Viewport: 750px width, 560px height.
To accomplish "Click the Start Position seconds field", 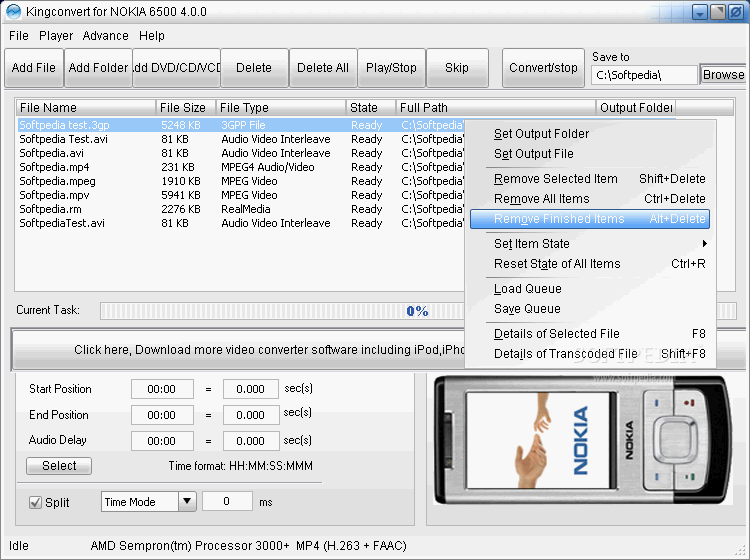I will pyautogui.click(x=251, y=389).
